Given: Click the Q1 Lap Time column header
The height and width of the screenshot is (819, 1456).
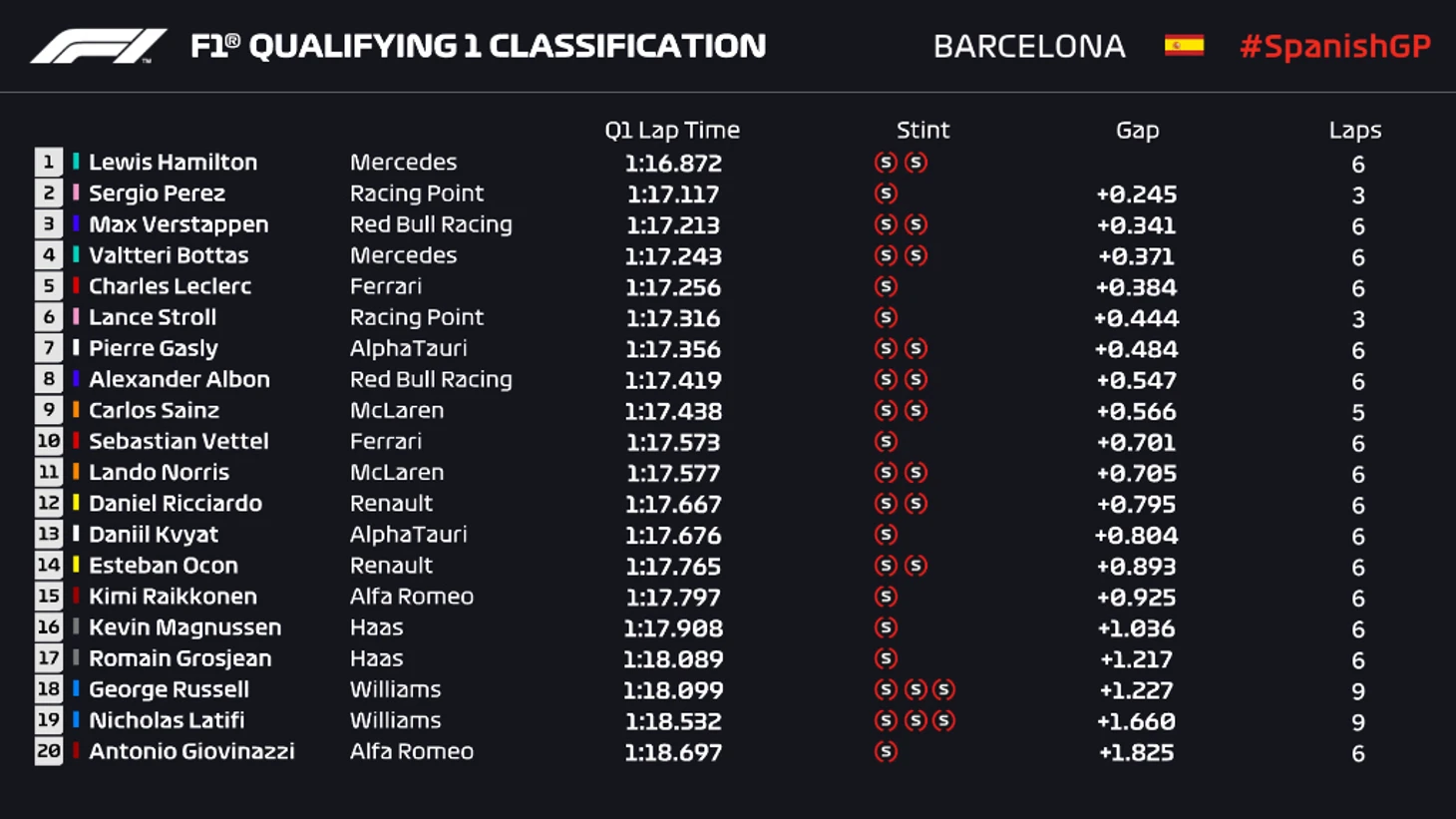Looking at the screenshot, I should pos(672,130).
